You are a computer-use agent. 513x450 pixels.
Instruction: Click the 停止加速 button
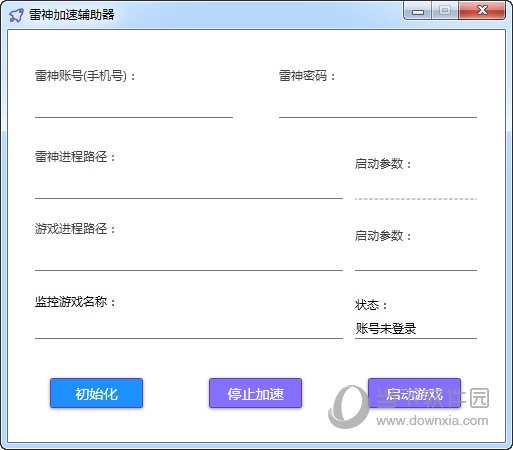[255, 393]
